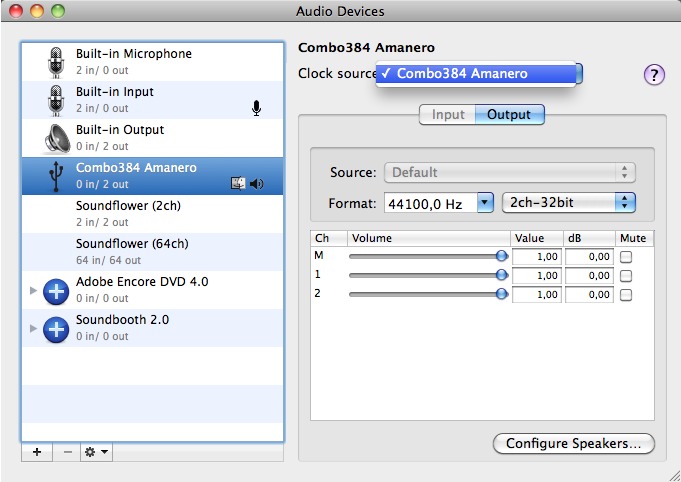
Task: Click the window resize grip corner
Action: pos(674,475)
